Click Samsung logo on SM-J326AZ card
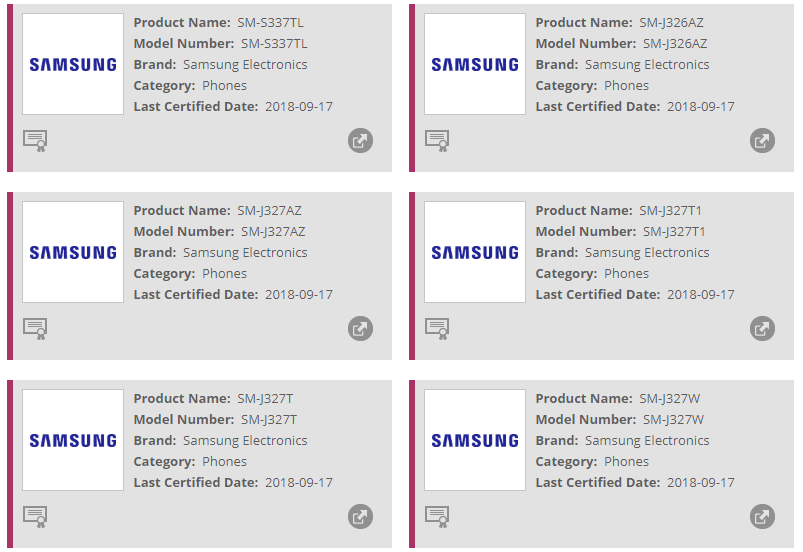The image size is (803, 552). click(x=475, y=64)
